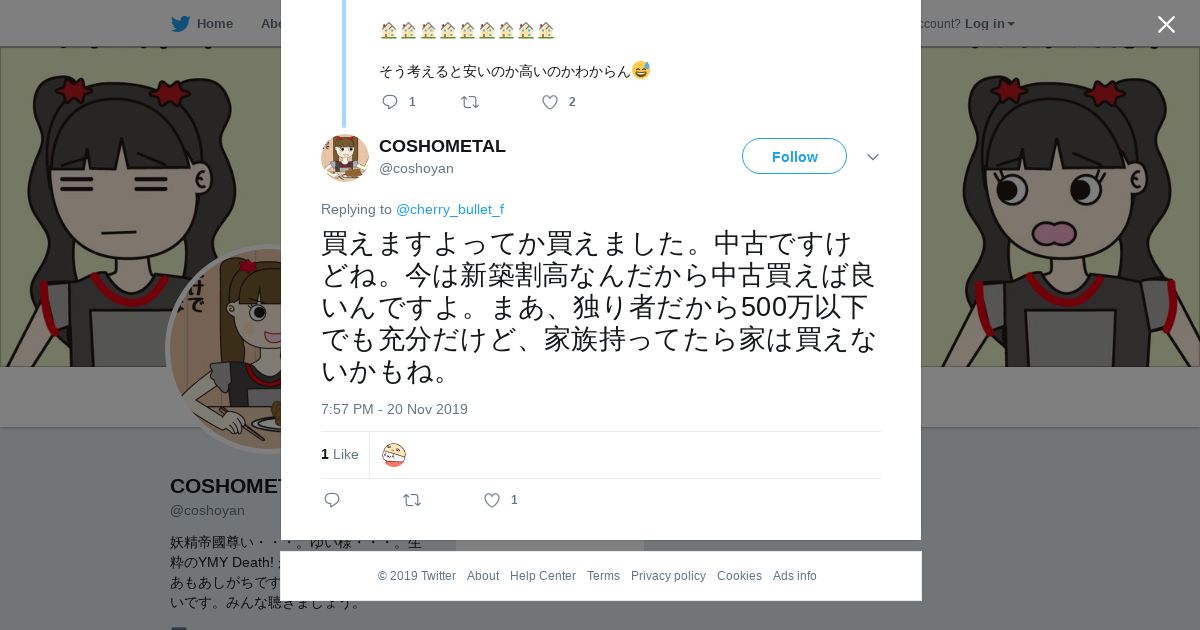Retweet the main COSHOMETAL tweet
The height and width of the screenshot is (630, 1200).
[411, 500]
